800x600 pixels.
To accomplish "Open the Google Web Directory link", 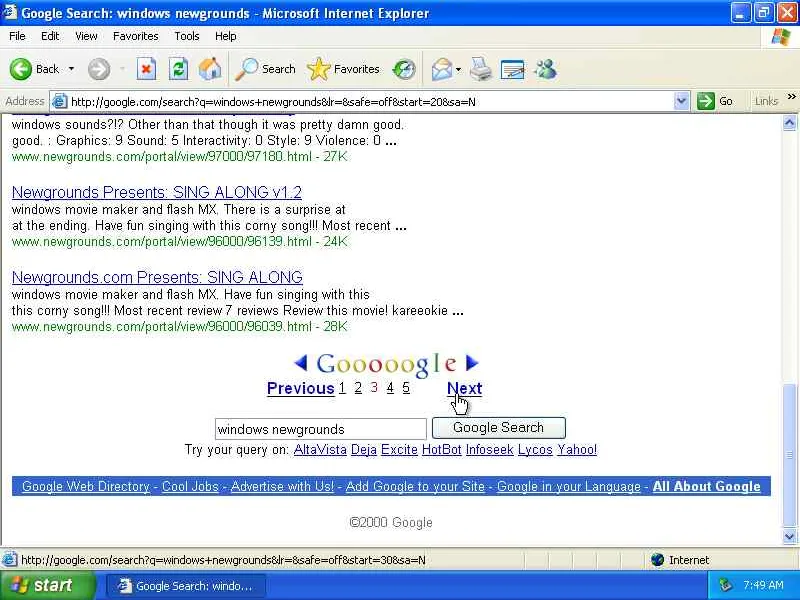I will pyautogui.click(x=86, y=486).
